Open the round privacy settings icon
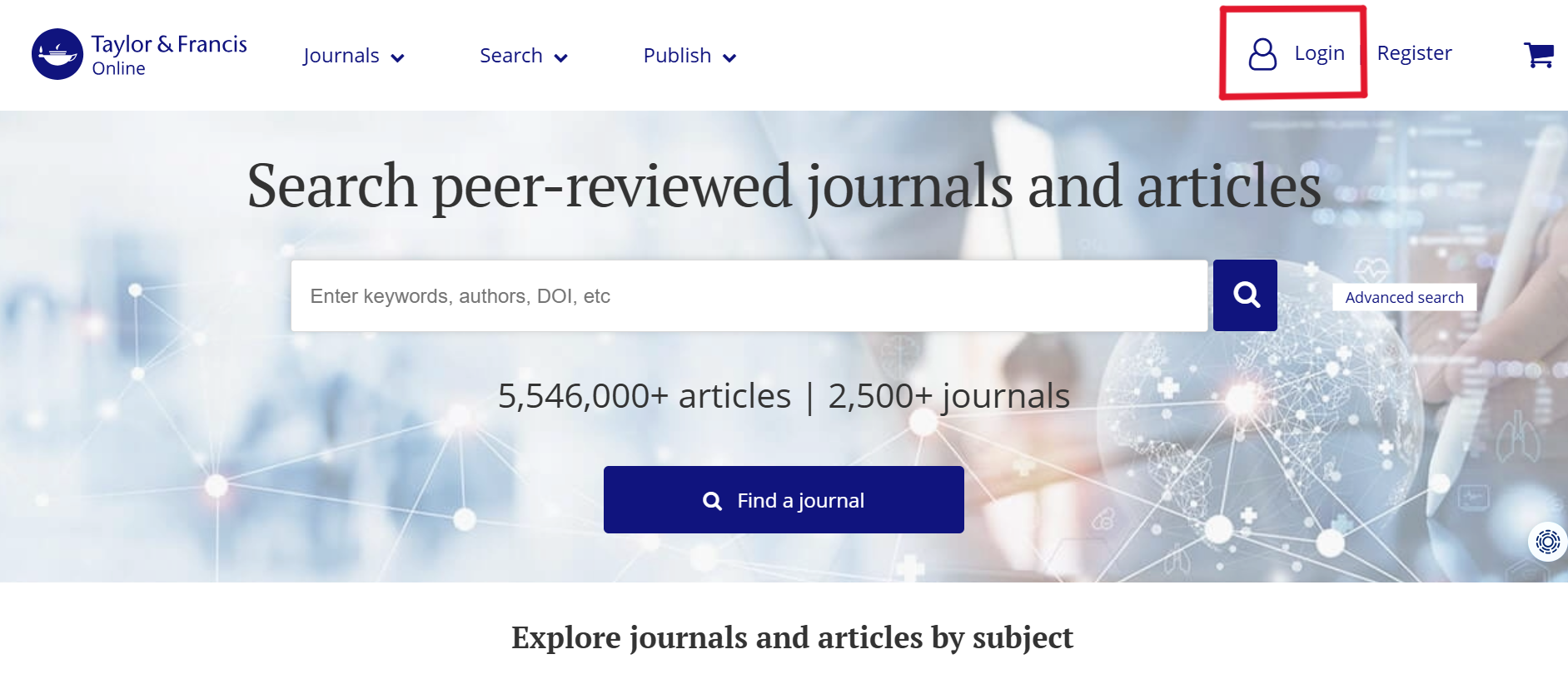The height and width of the screenshot is (679, 1568). 1547,542
